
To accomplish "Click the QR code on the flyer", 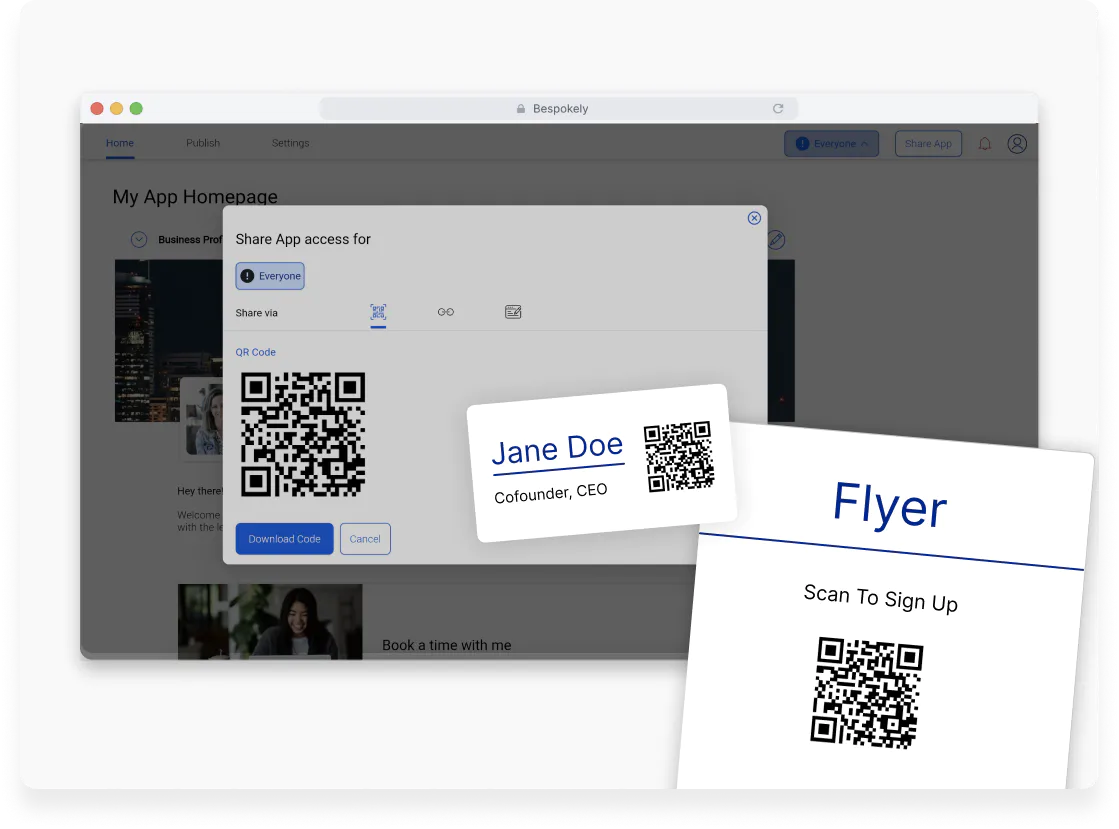I will [866, 693].
